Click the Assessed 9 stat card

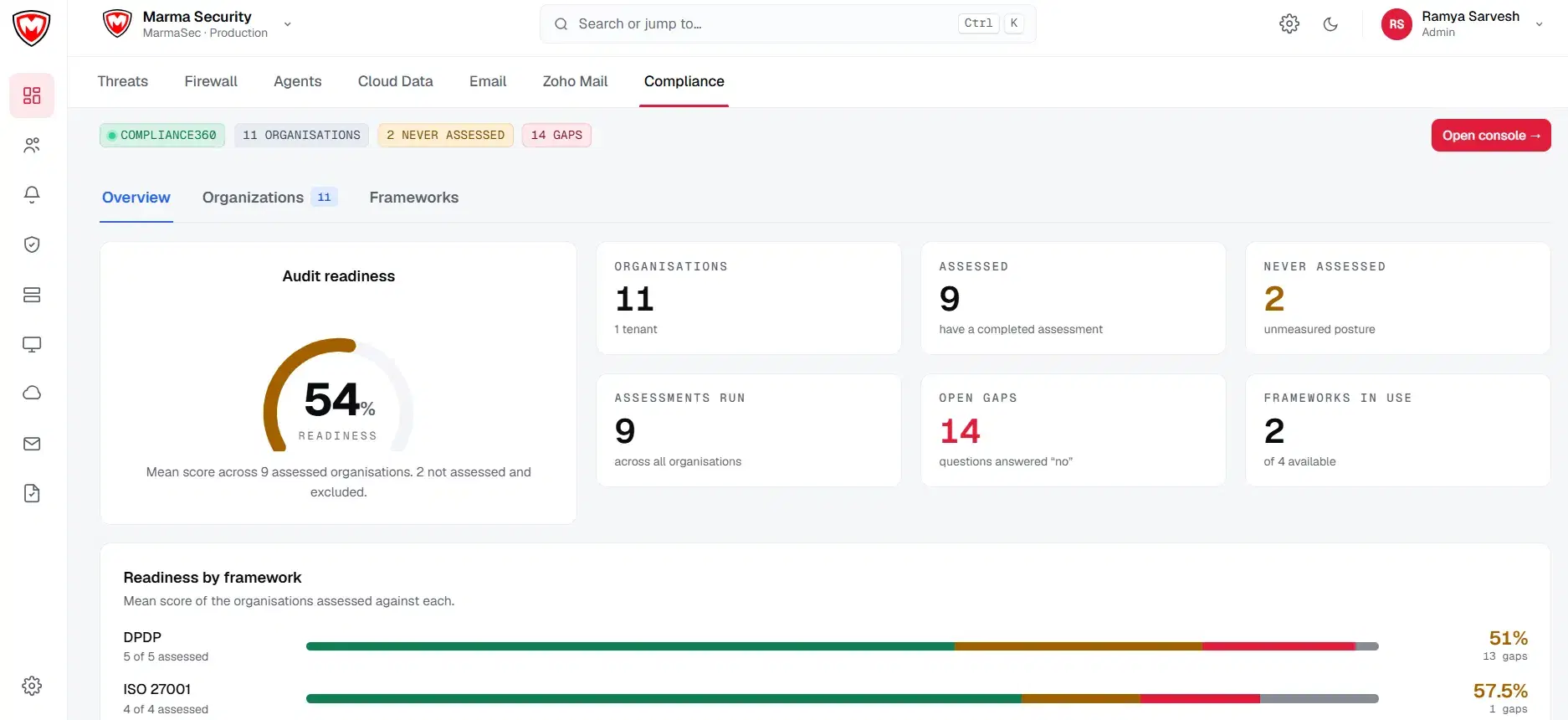(1074, 298)
